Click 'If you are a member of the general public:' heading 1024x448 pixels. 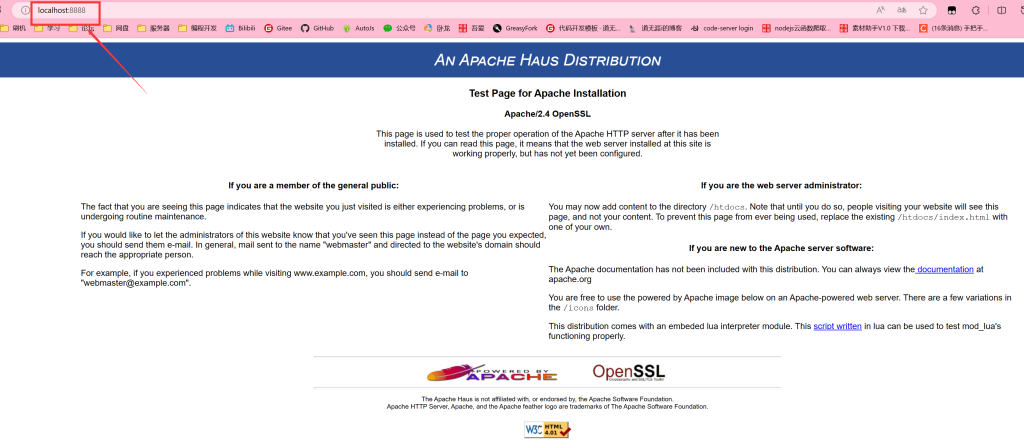pos(313,185)
